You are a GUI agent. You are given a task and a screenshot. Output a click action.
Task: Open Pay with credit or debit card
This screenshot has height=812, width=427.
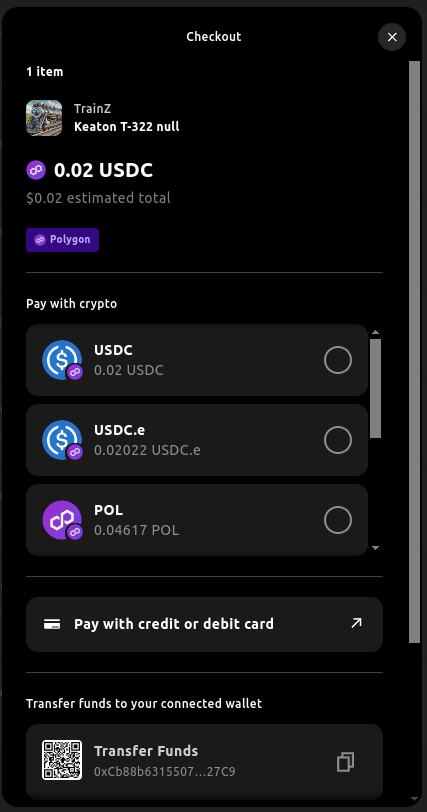click(204, 624)
